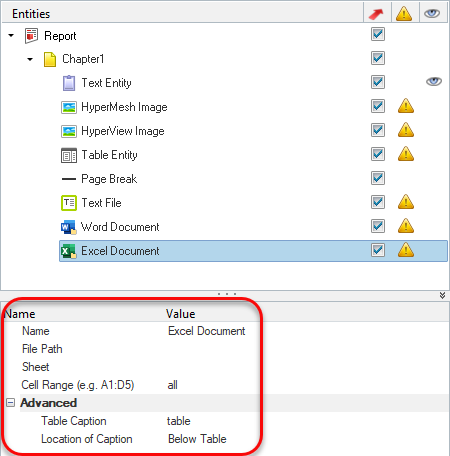Click the Value properties column header
The width and height of the screenshot is (450, 456).
point(180,314)
